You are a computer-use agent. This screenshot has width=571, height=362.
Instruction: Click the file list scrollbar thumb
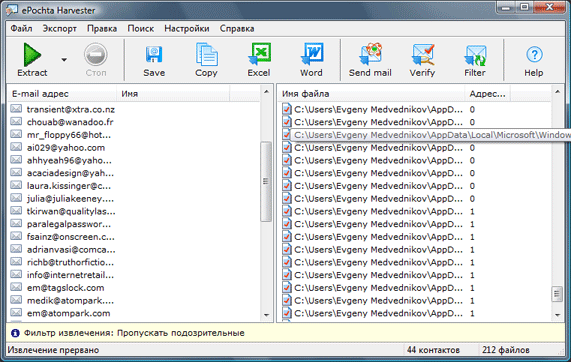pos(557,294)
